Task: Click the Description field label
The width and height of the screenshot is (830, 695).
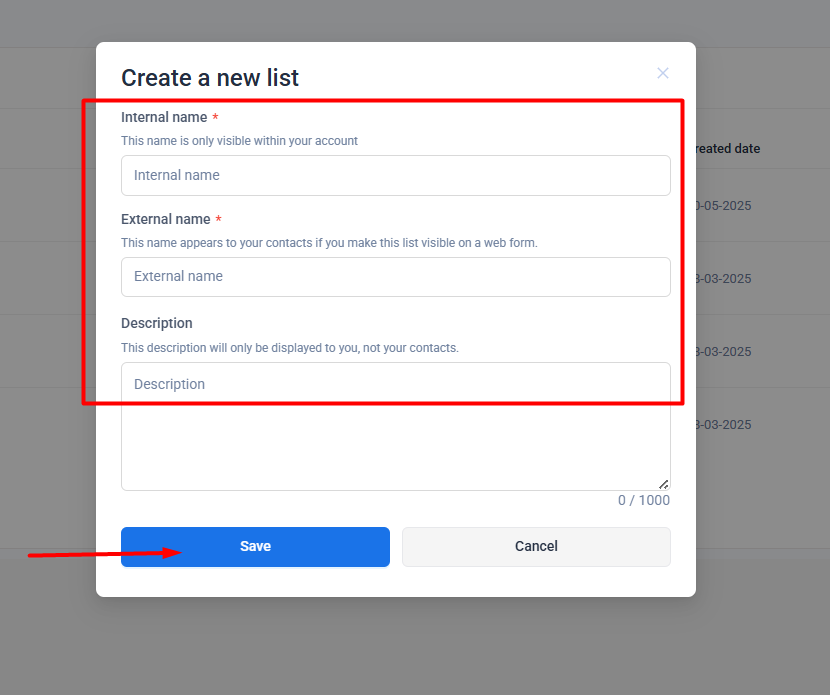Action: pos(157,324)
